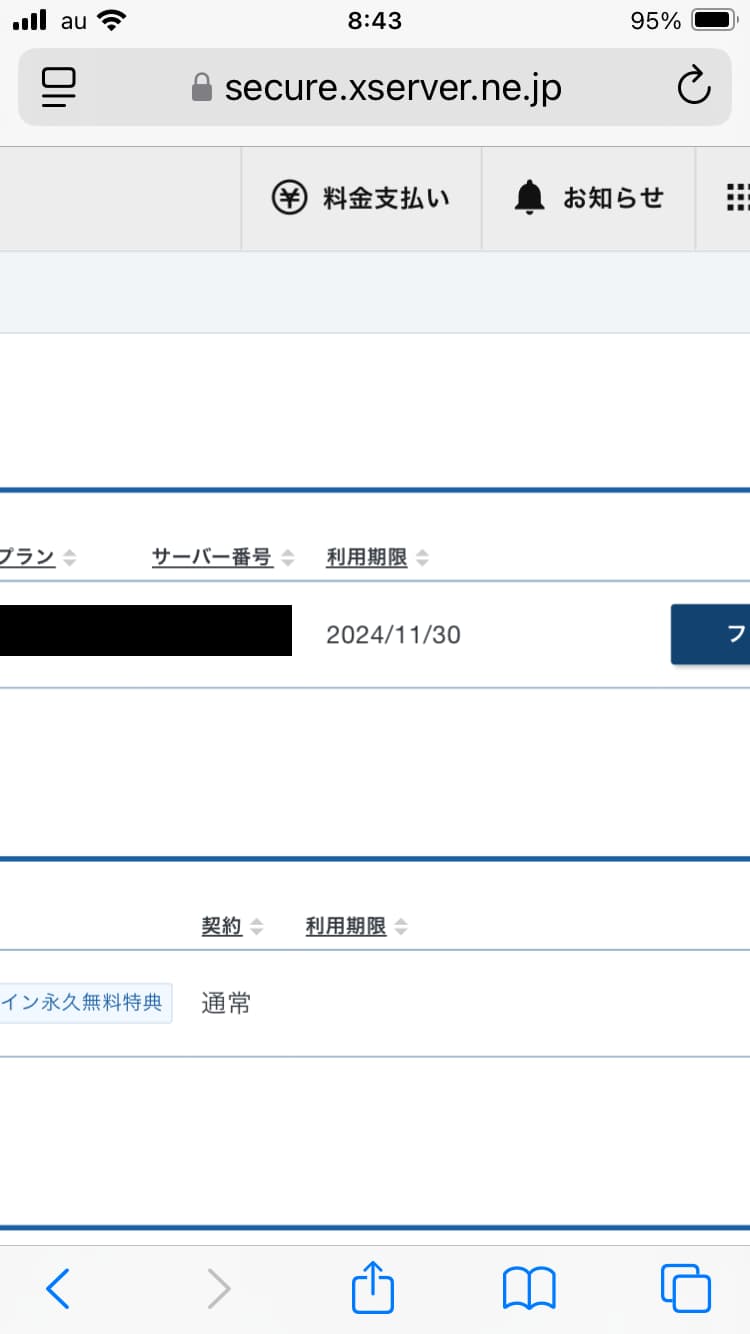Open Safari tab groups icon at top left

[57, 87]
